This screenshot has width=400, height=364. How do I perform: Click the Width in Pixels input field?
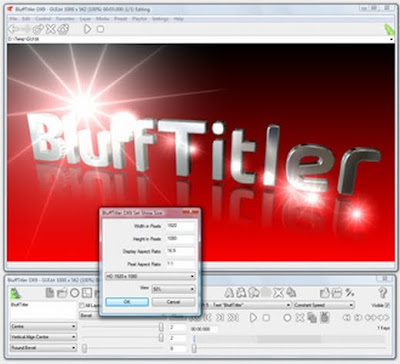(x=180, y=226)
